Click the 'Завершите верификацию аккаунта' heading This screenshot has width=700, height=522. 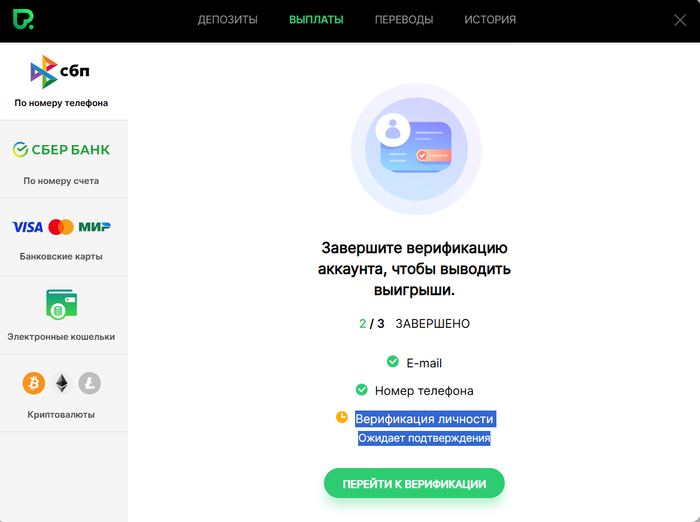pos(414,269)
